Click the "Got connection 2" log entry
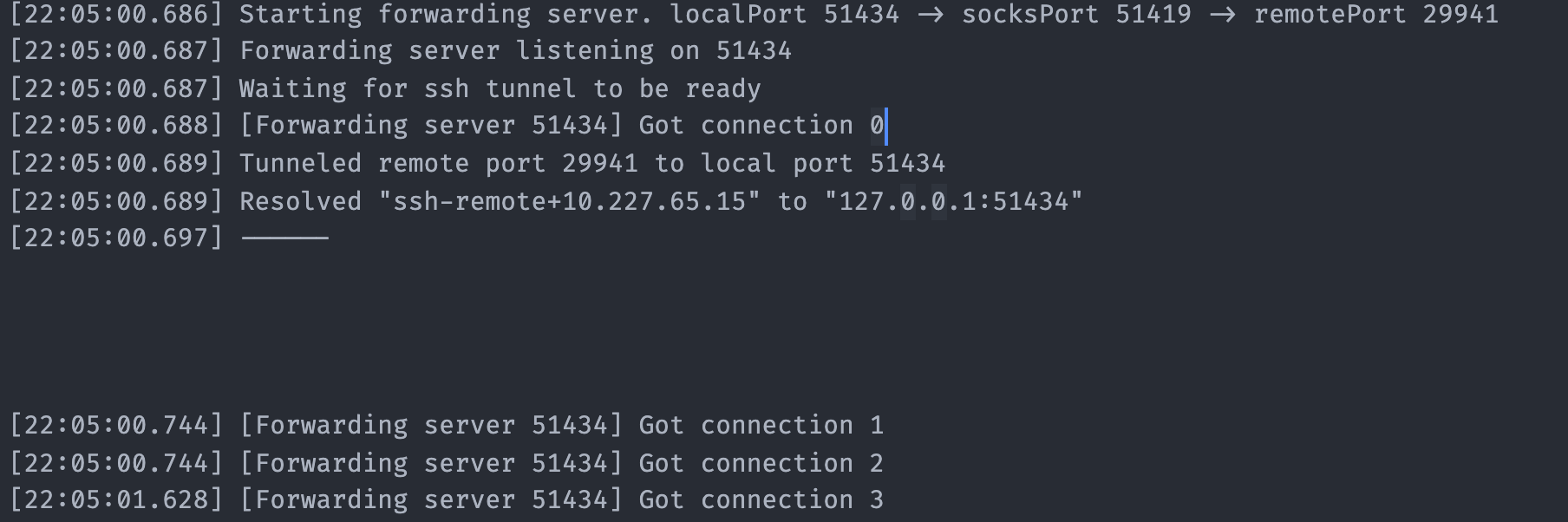The width and height of the screenshot is (1568, 522). pyautogui.click(x=761, y=463)
